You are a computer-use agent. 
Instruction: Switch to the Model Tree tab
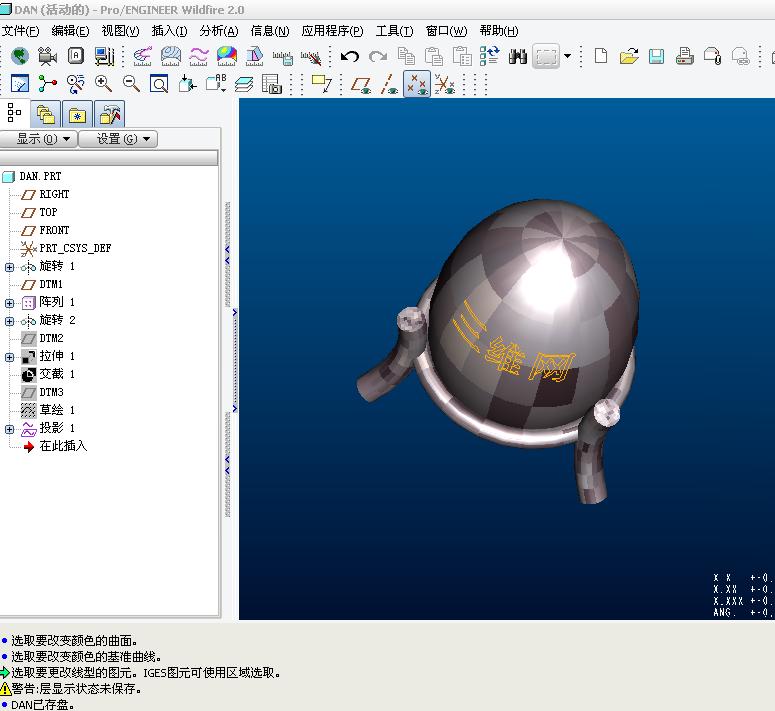coord(15,113)
